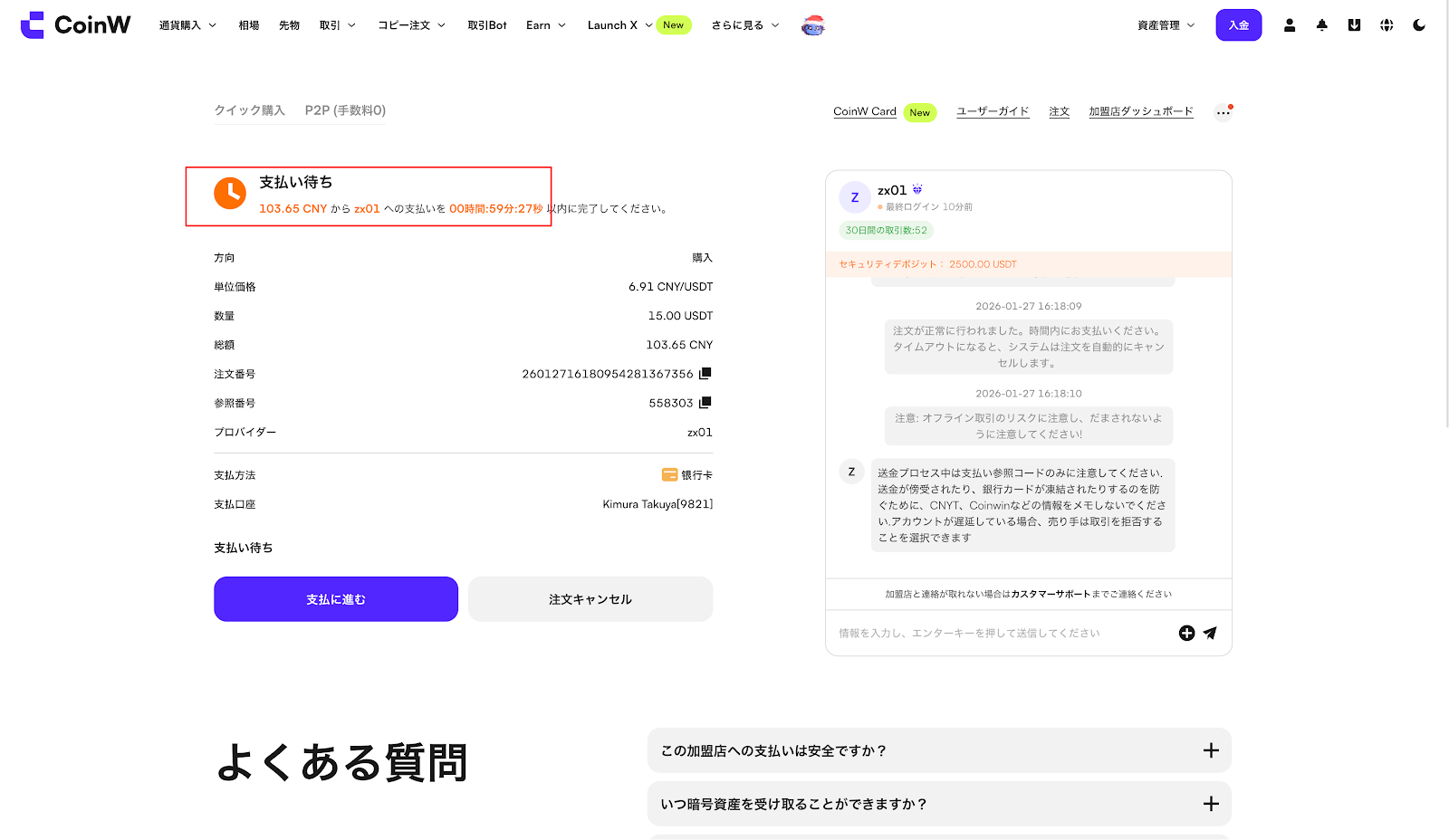Add attachment in chat with plus icon
Screen dimensions: 1449x840
1186,633
